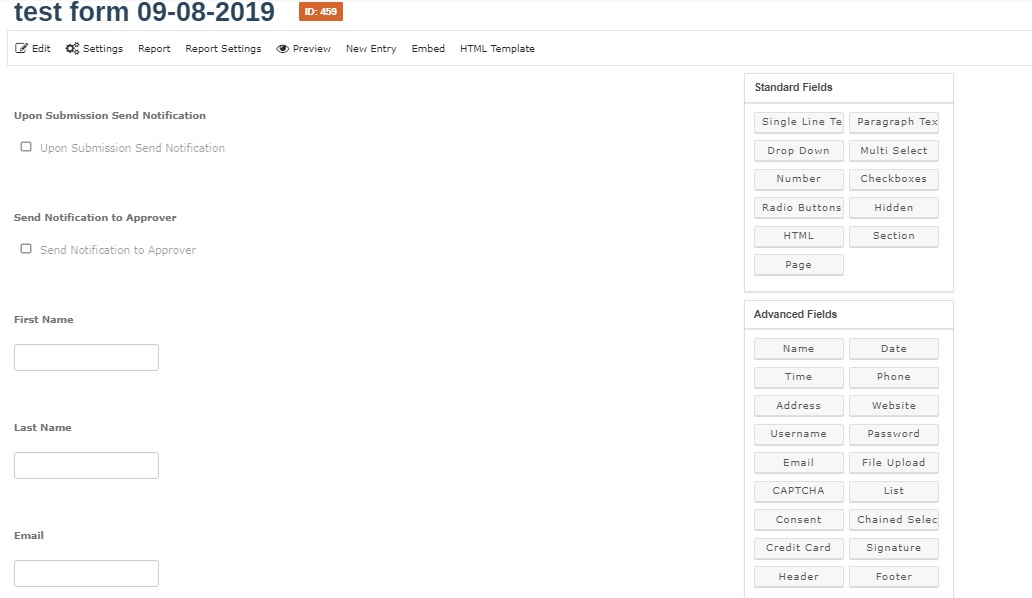Add a Hidden field
Viewport: 1032px width, 598px height.
click(x=894, y=208)
